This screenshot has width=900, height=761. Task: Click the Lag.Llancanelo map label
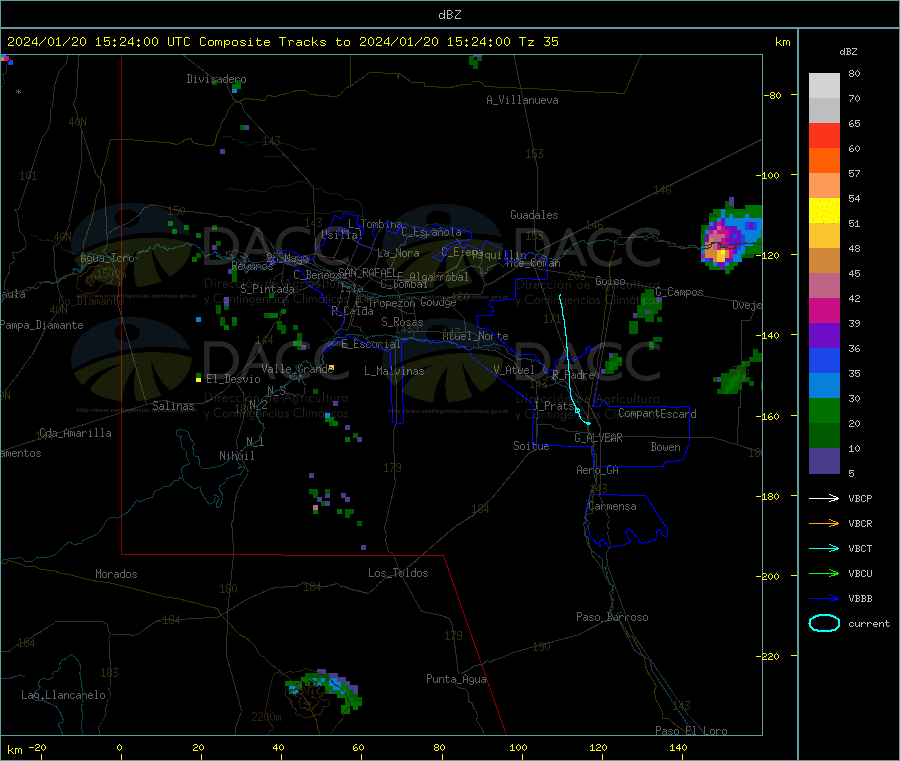(x=63, y=695)
